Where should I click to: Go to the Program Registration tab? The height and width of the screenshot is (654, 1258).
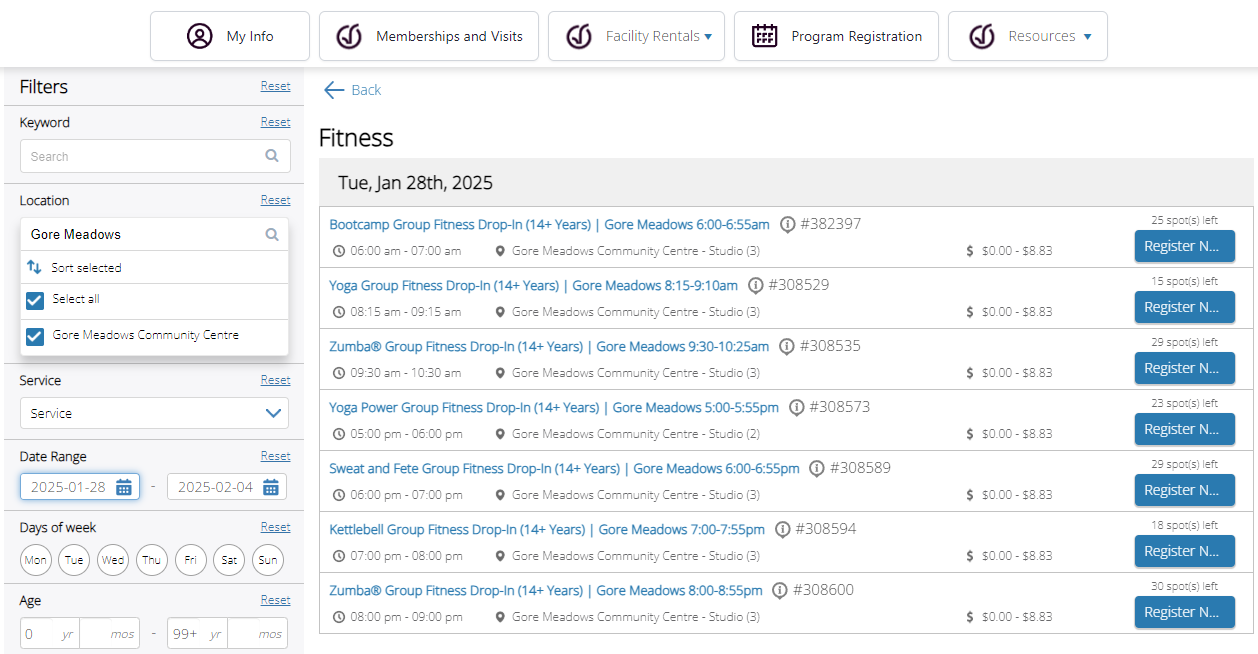pyautogui.click(x=836, y=36)
